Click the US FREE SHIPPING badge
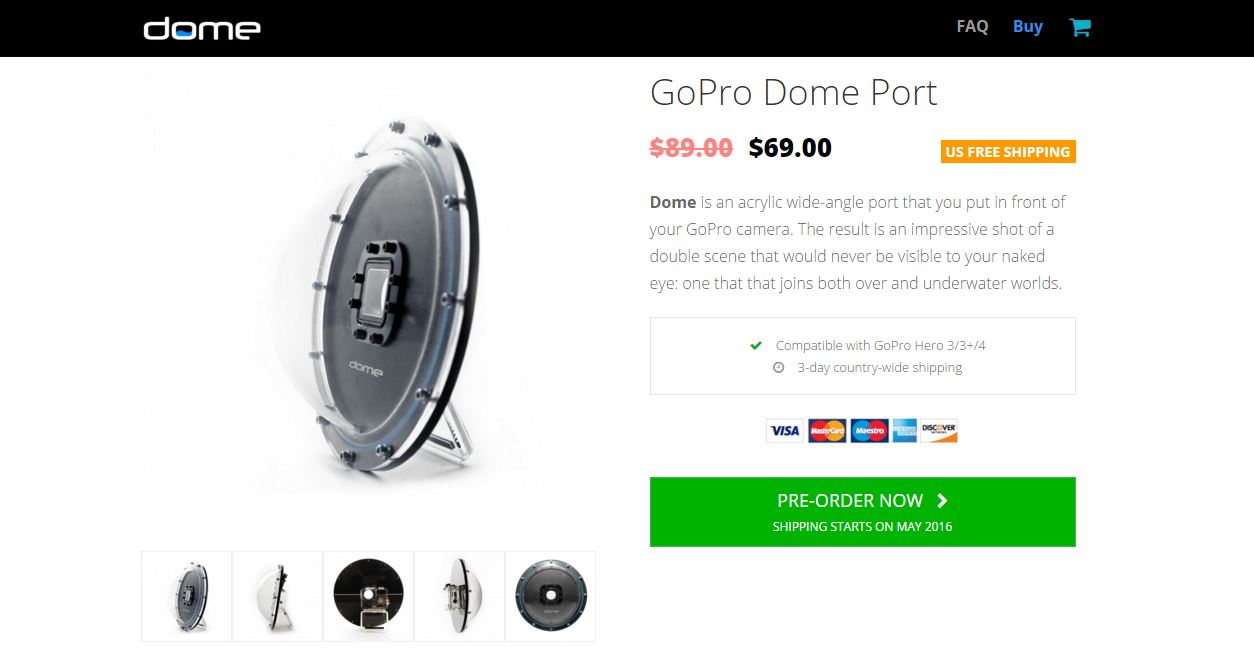The height and width of the screenshot is (666, 1254). [1008, 152]
